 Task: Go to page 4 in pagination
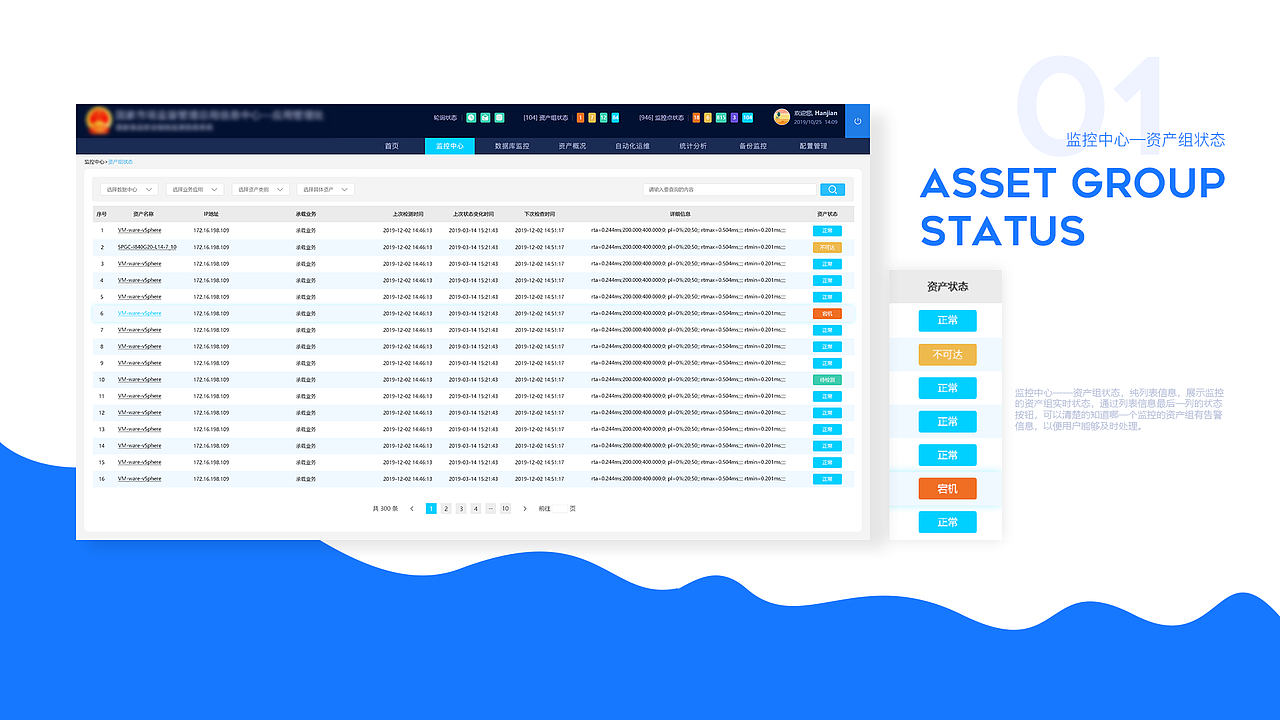pyautogui.click(x=476, y=509)
